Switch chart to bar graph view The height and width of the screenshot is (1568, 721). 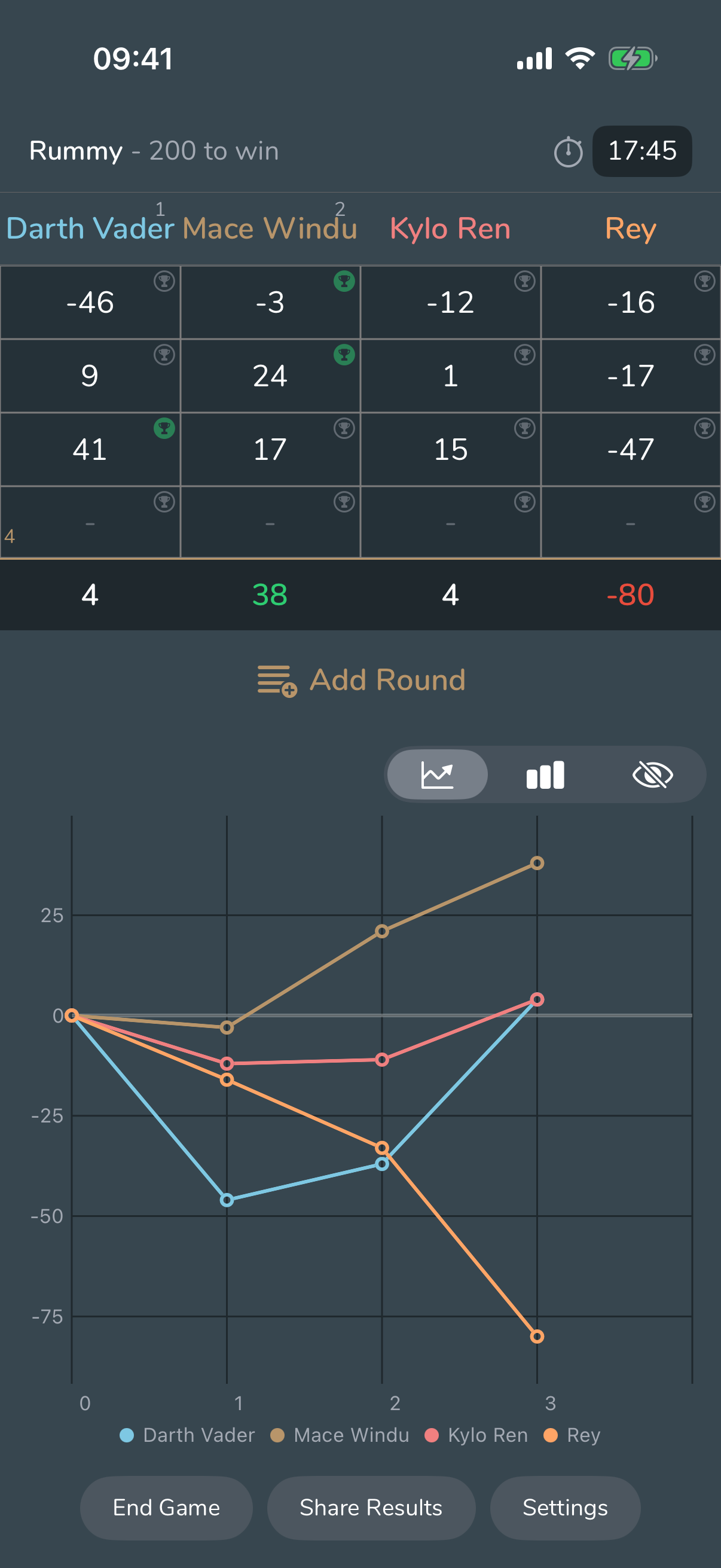(545, 774)
